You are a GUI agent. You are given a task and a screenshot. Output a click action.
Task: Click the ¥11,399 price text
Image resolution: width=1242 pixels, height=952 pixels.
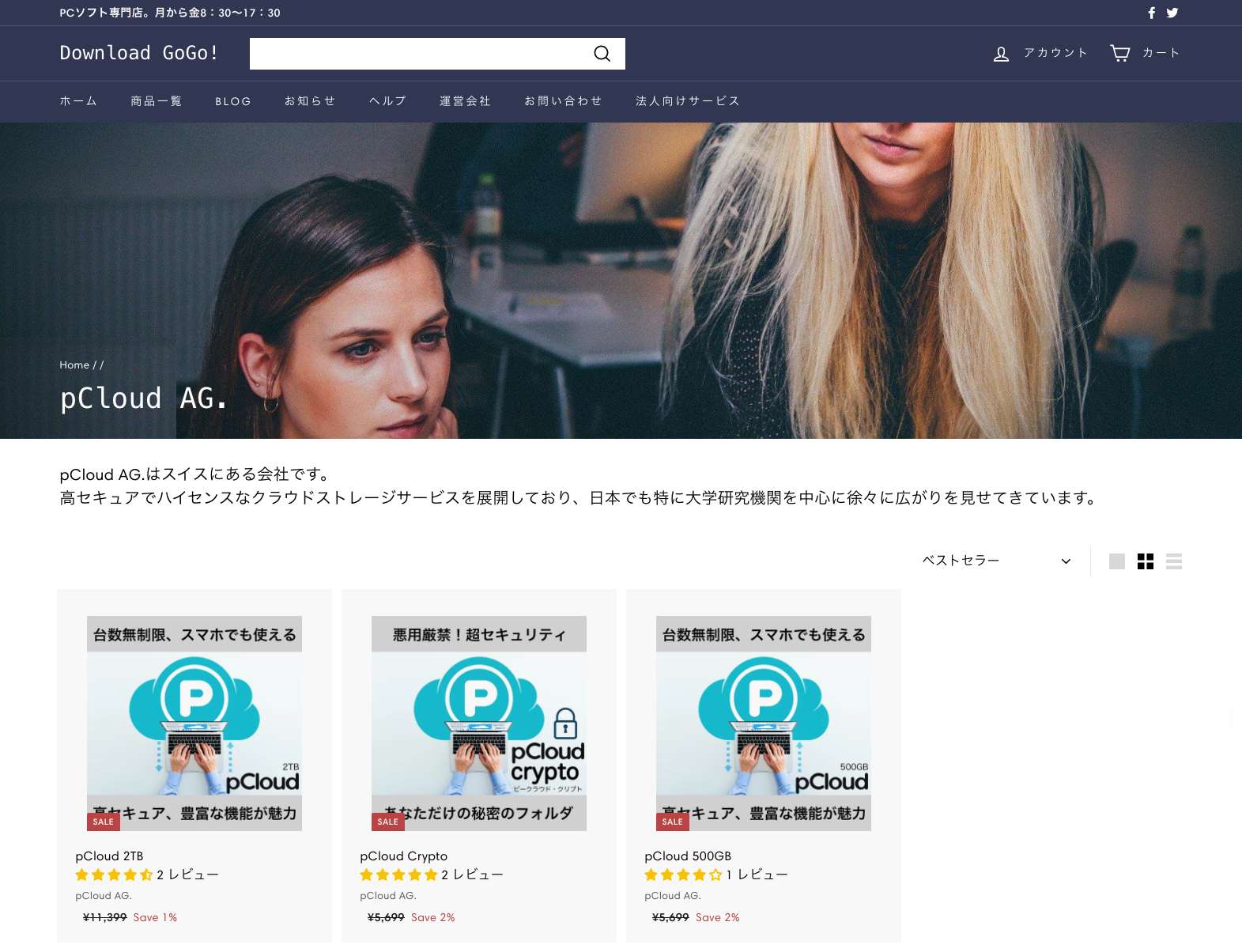pyautogui.click(x=105, y=917)
